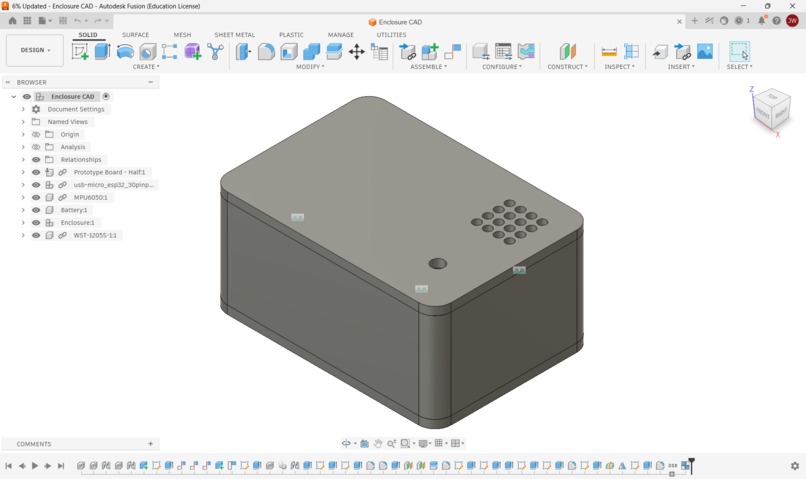Screen dimensions: 806x479
Task: Hide the WST-1205S-1:1 component
Action: click(36, 235)
